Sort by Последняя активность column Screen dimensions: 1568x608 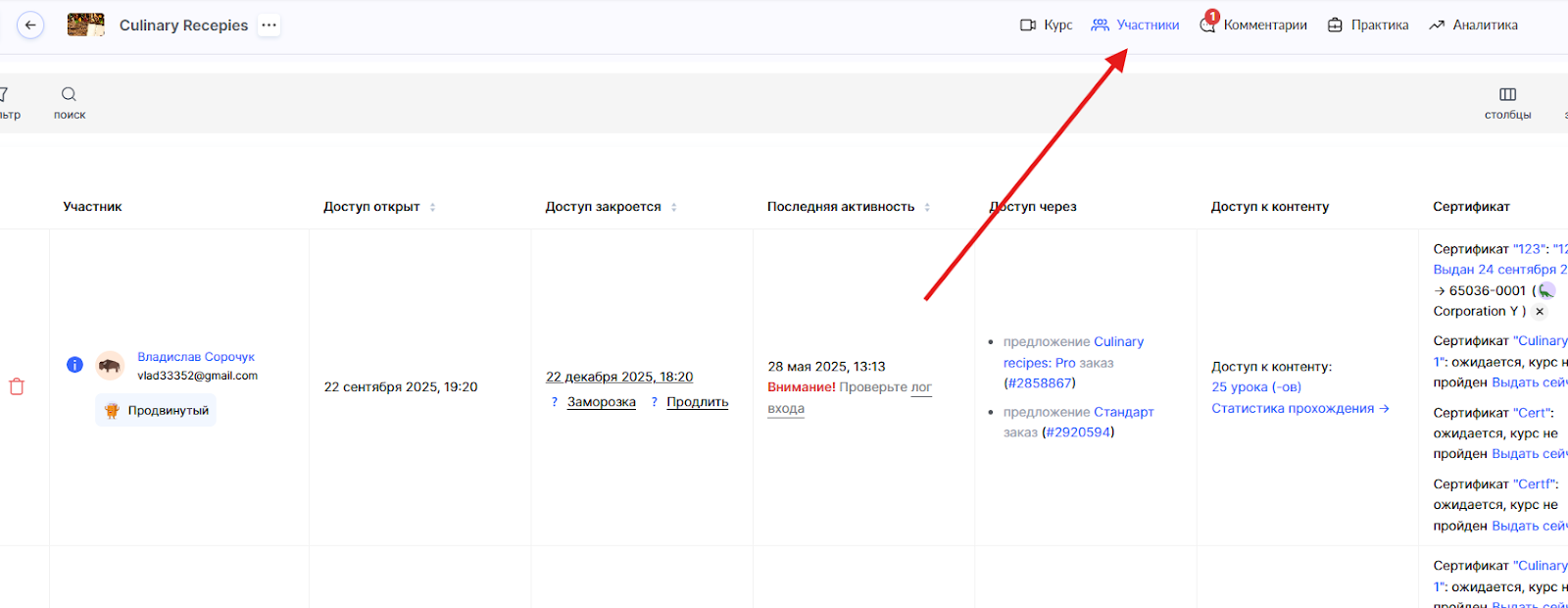coord(927,207)
